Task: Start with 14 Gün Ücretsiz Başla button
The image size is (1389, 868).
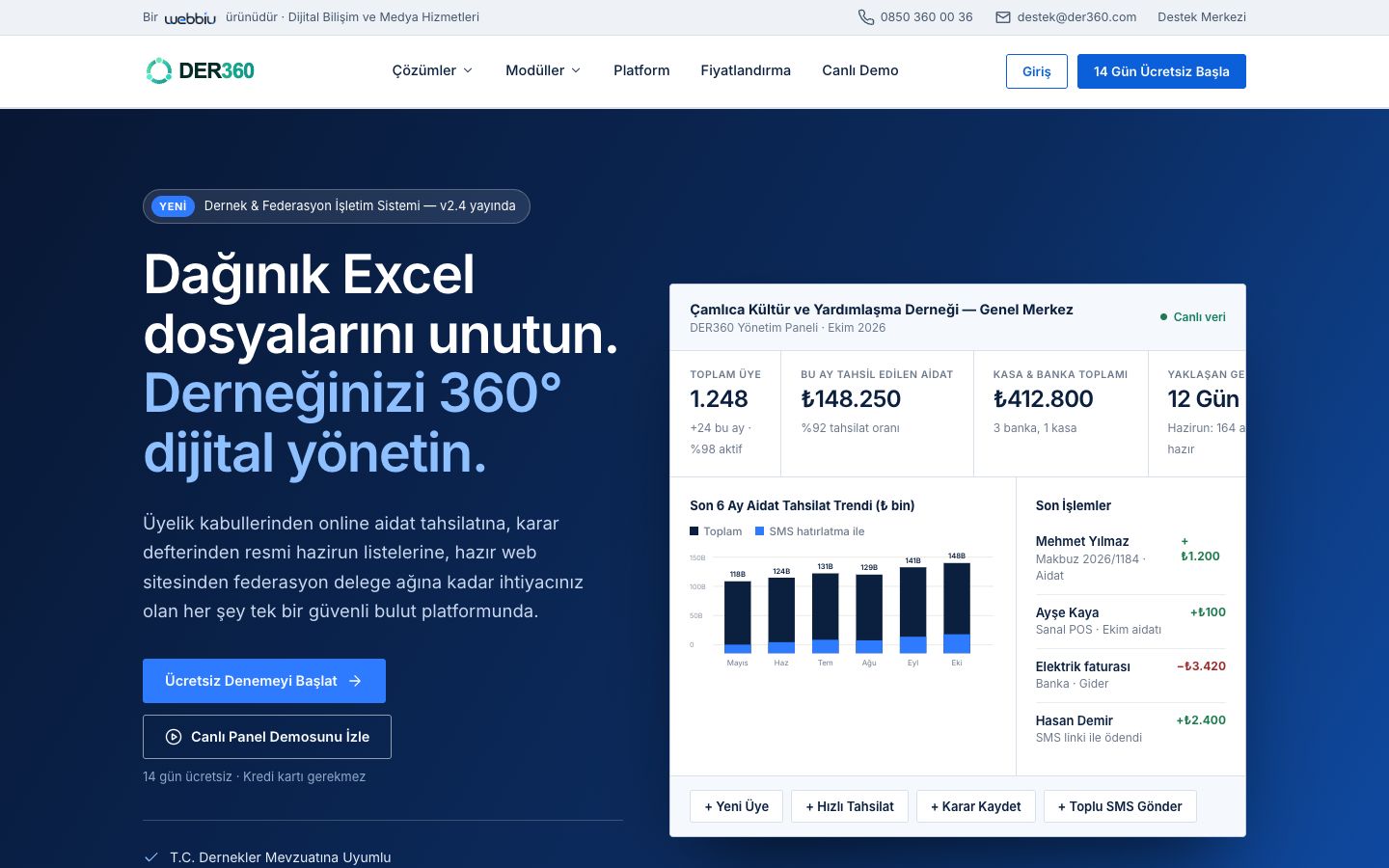Action: 1161,71
